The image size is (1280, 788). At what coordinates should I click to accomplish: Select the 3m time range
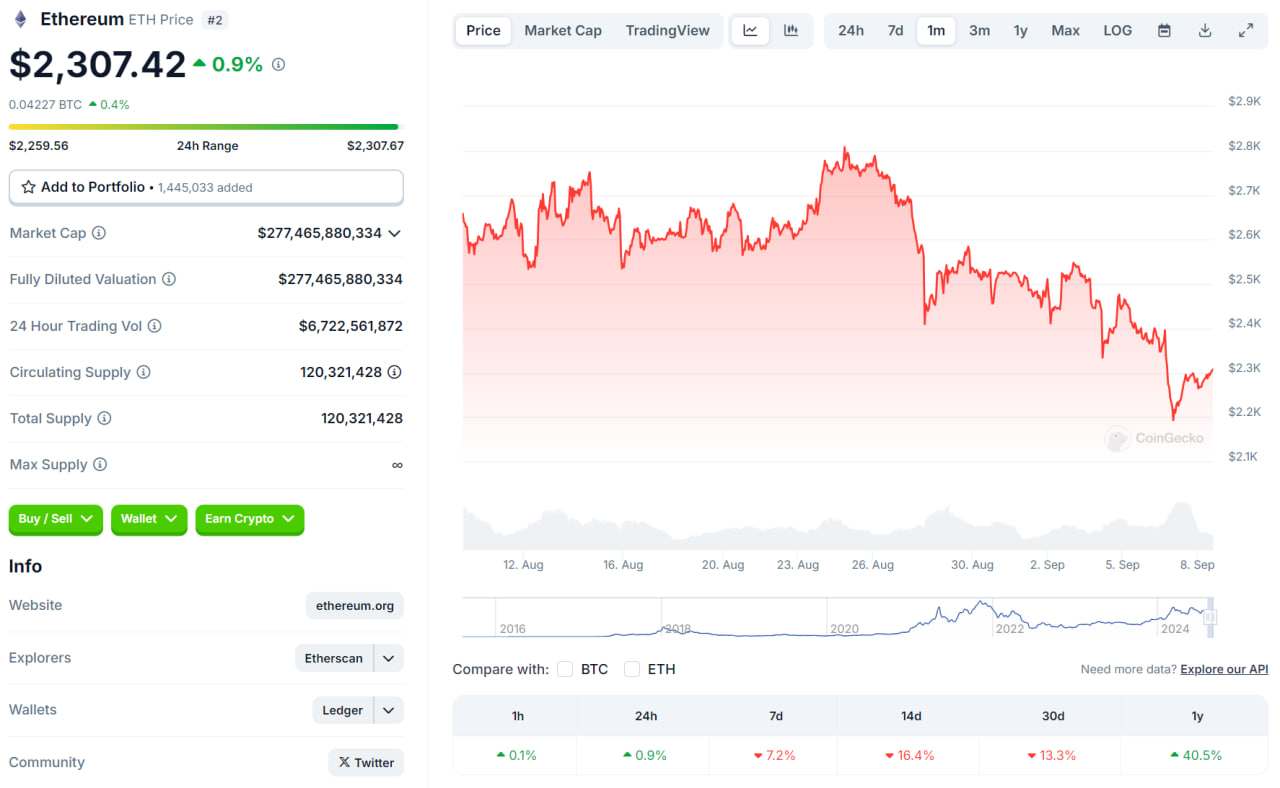coord(980,30)
